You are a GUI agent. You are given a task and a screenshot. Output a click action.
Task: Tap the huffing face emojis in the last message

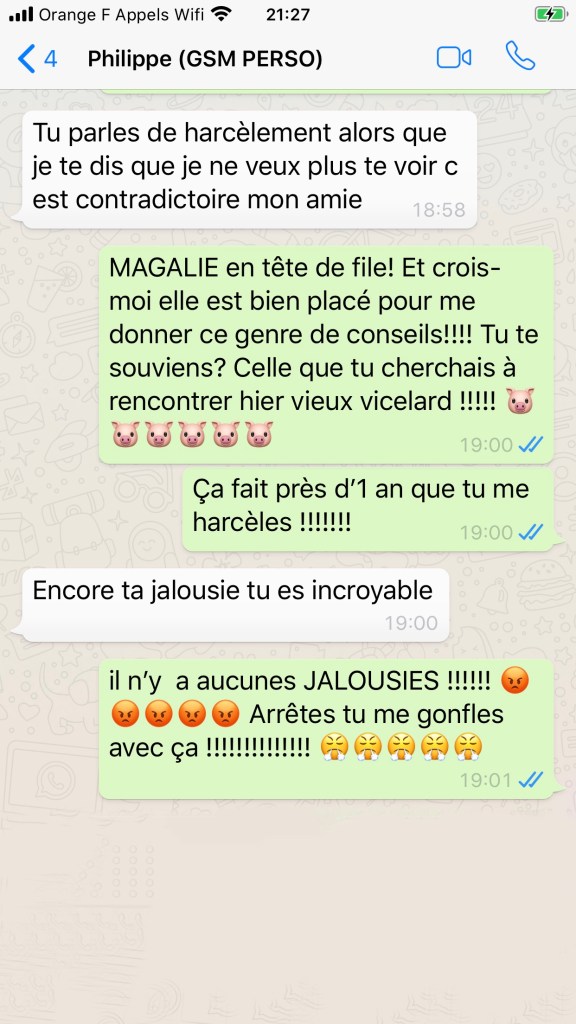pos(402,748)
